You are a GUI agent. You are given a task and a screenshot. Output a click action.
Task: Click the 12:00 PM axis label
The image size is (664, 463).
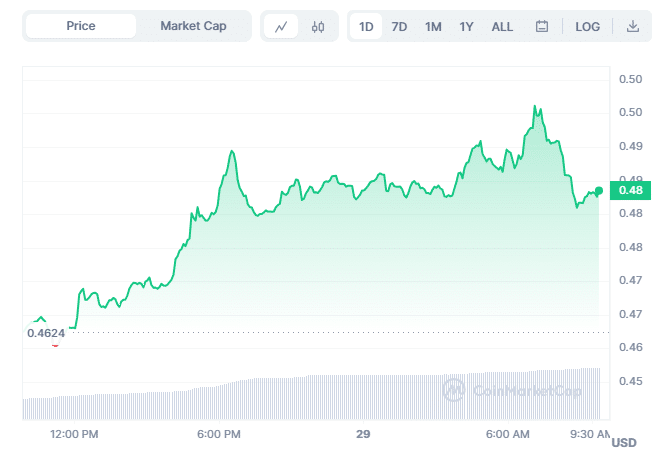click(74, 434)
